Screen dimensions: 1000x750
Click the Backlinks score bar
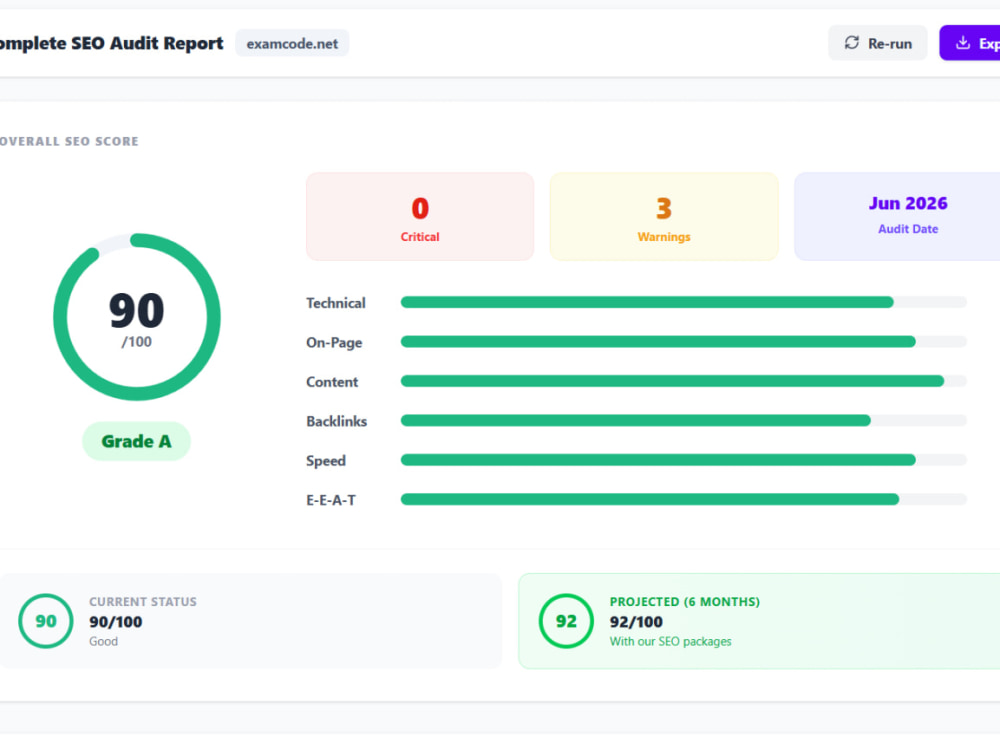pos(684,420)
